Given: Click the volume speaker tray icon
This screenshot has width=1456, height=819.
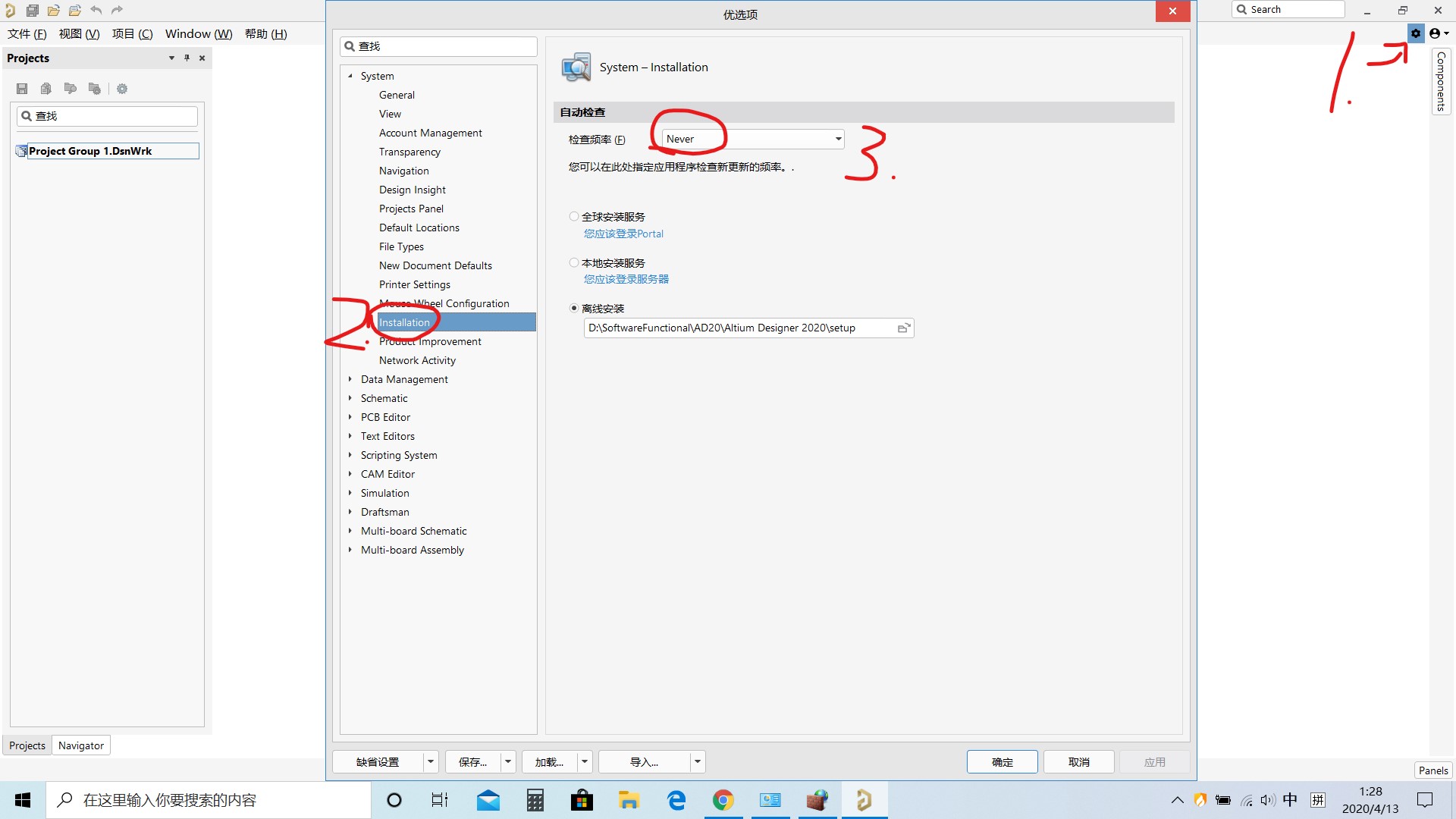Looking at the screenshot, I should [x=1268, y=800].
